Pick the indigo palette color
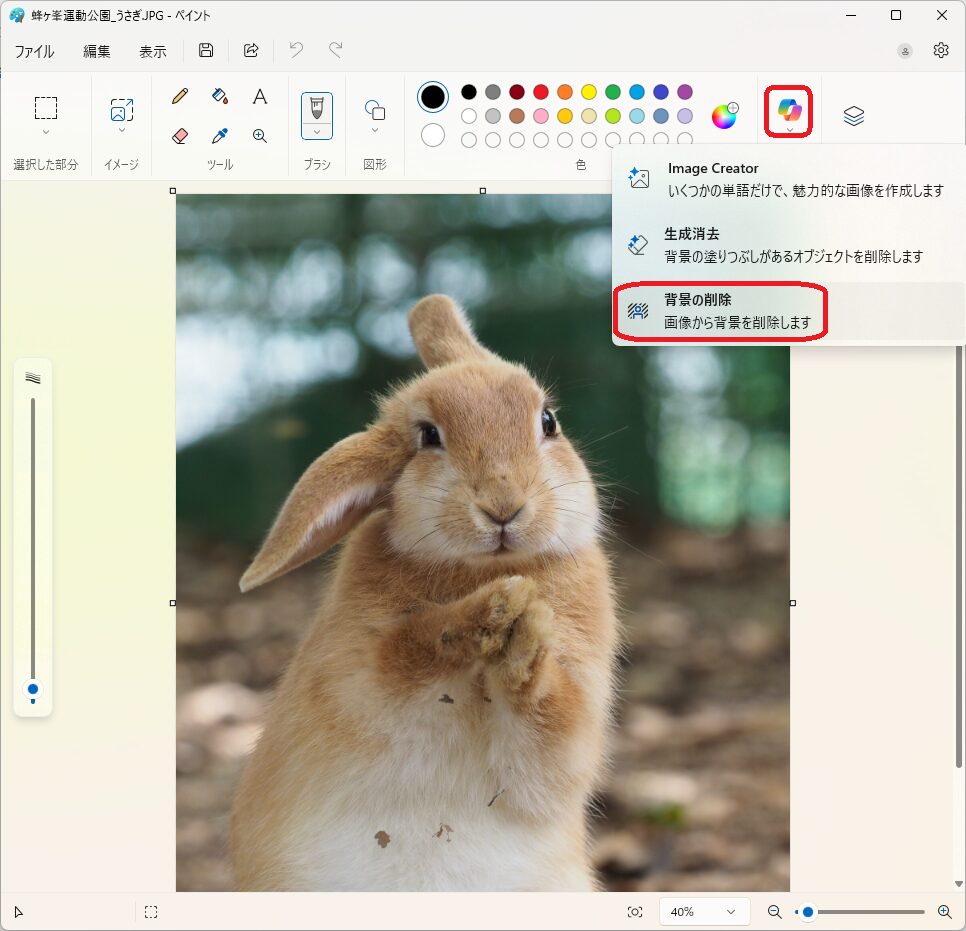This screenshot has height=931, width=966. (x=661, y=92)
